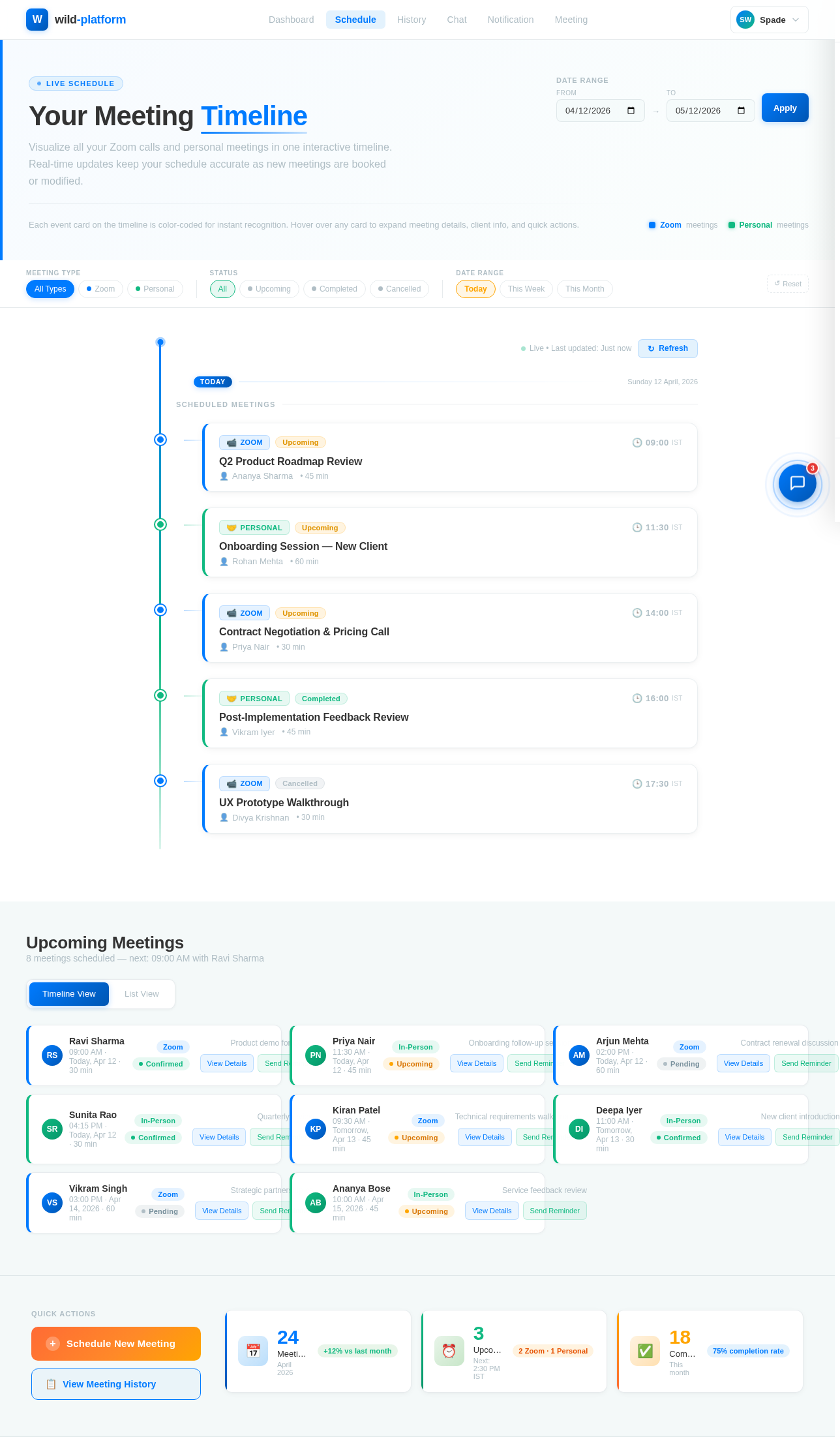This screenshot has width=840, height=1437.
Task: Click the PN avatar for Priya Nair
Action: click(316, 1055)
